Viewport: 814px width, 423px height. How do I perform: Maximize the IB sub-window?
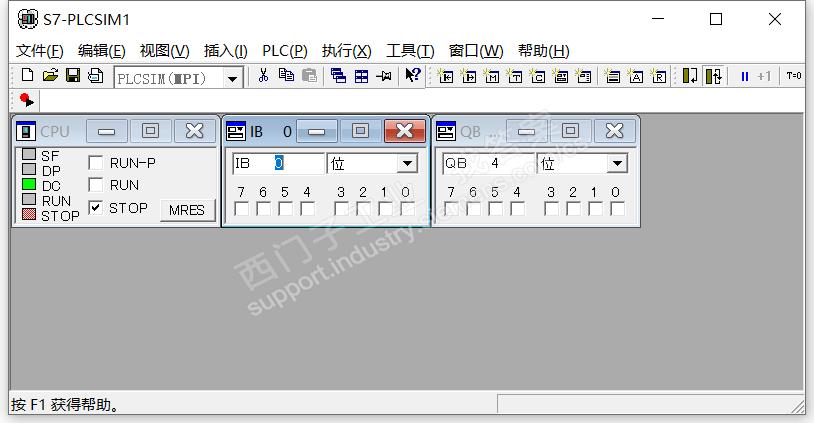tap(360, 131)
